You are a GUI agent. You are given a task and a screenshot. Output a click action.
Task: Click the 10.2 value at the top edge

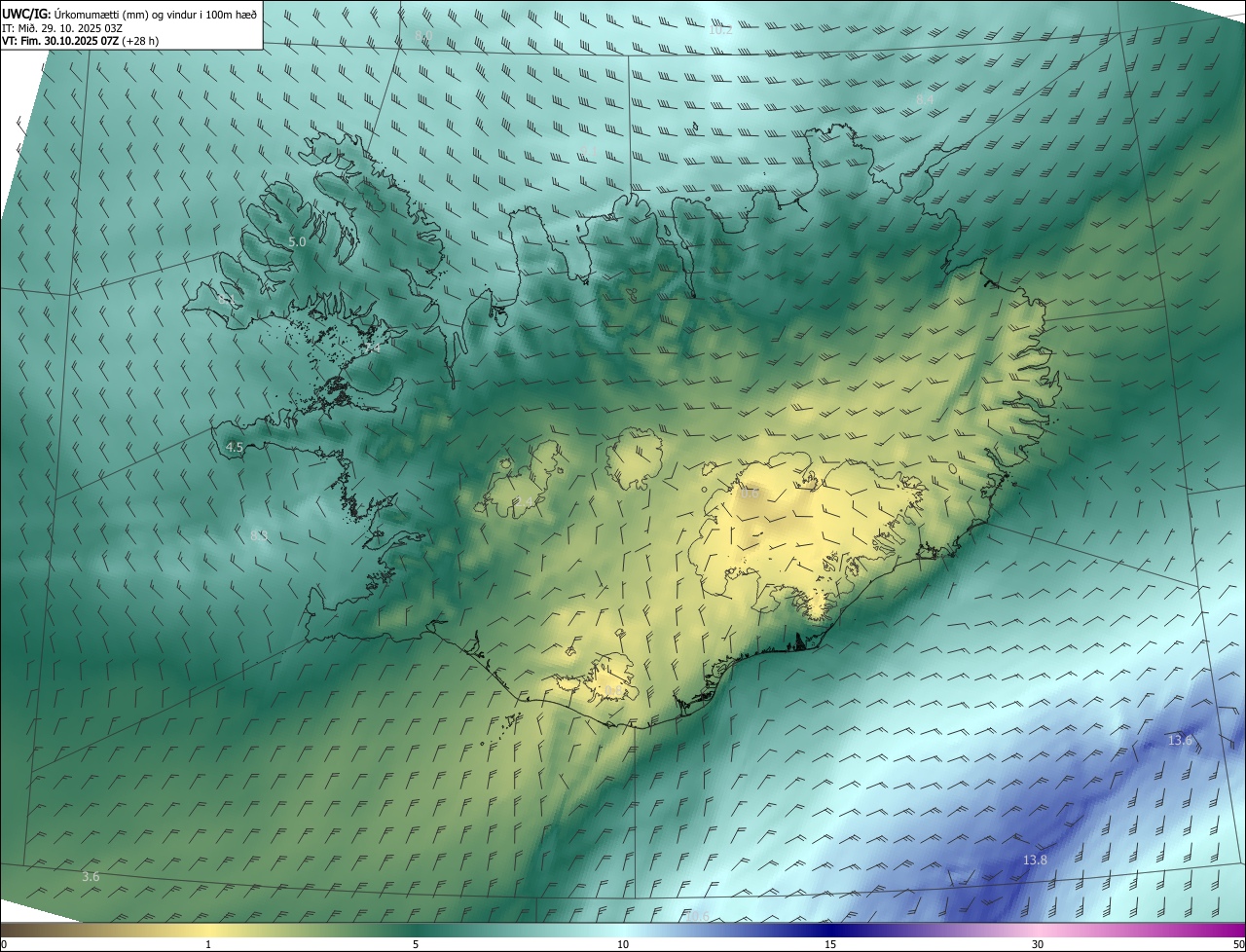pos(720,30)
